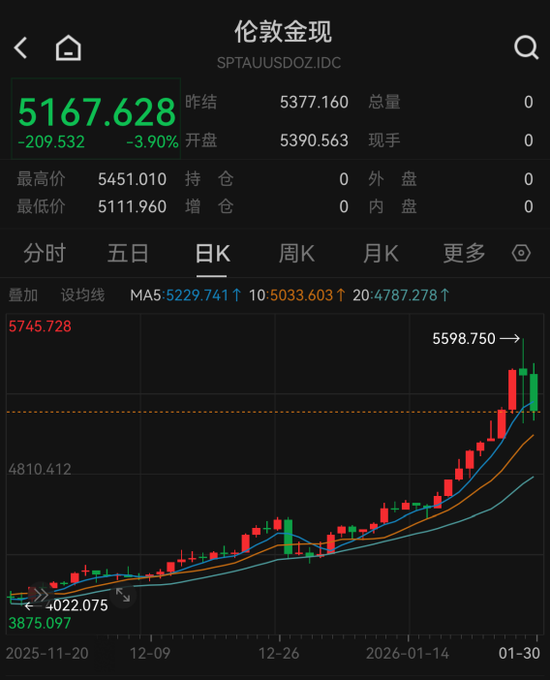Tap the percent change -3.90%

[x=152, y=142]
